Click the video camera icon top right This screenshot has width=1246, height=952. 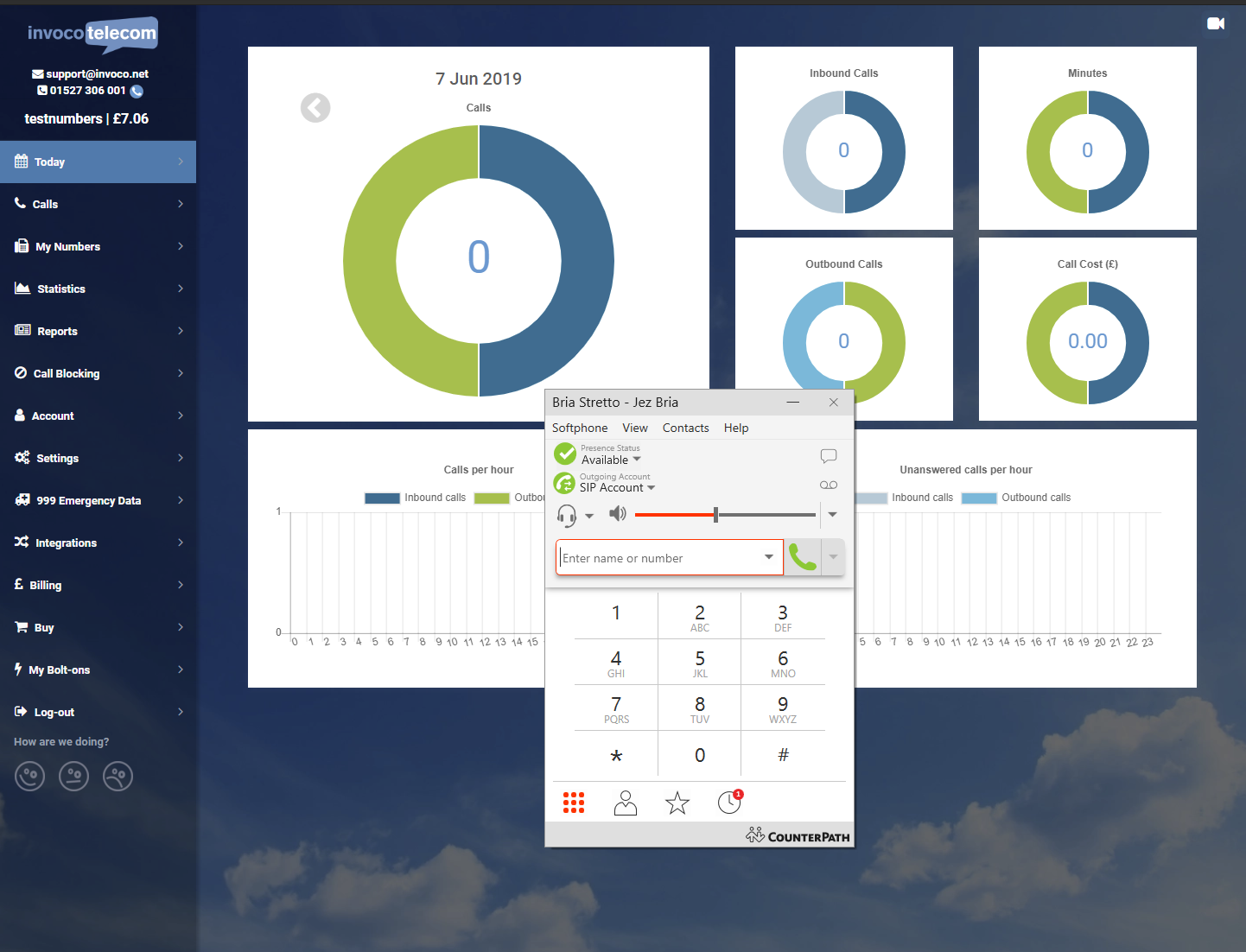(1216, 23)
